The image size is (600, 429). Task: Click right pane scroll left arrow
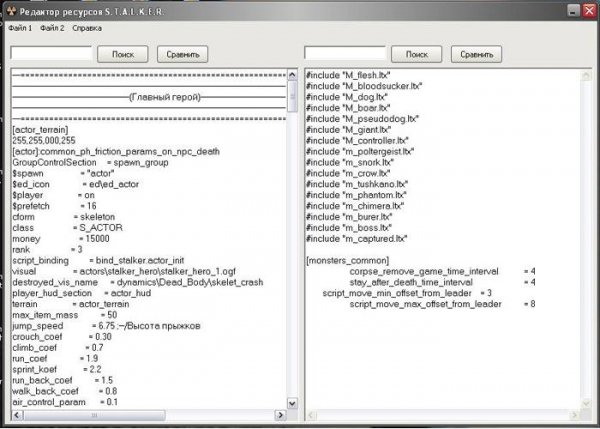[x=311, y=415]
